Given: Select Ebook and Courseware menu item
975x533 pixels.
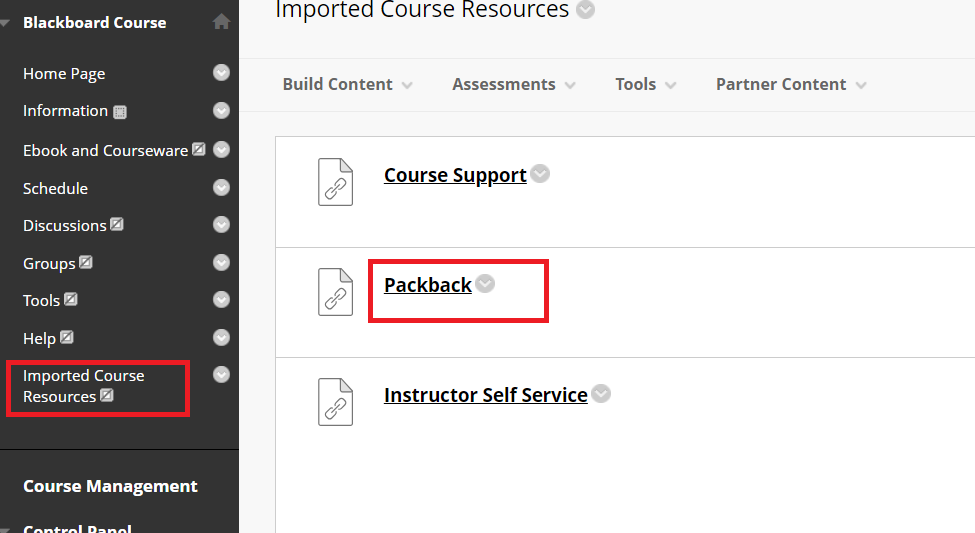Looking at the screenshot, I should click(x=105, y=151).
